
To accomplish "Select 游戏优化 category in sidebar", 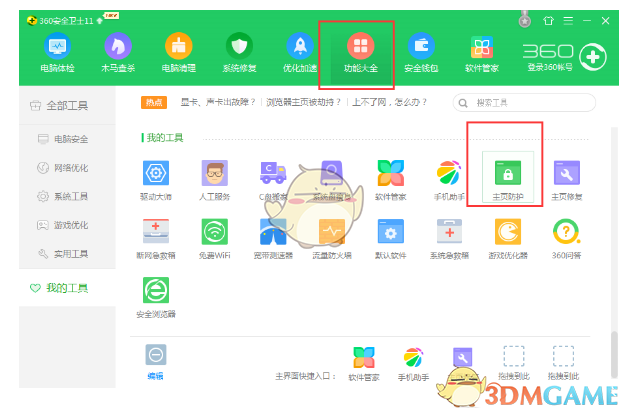I will (x=67, y=225).
